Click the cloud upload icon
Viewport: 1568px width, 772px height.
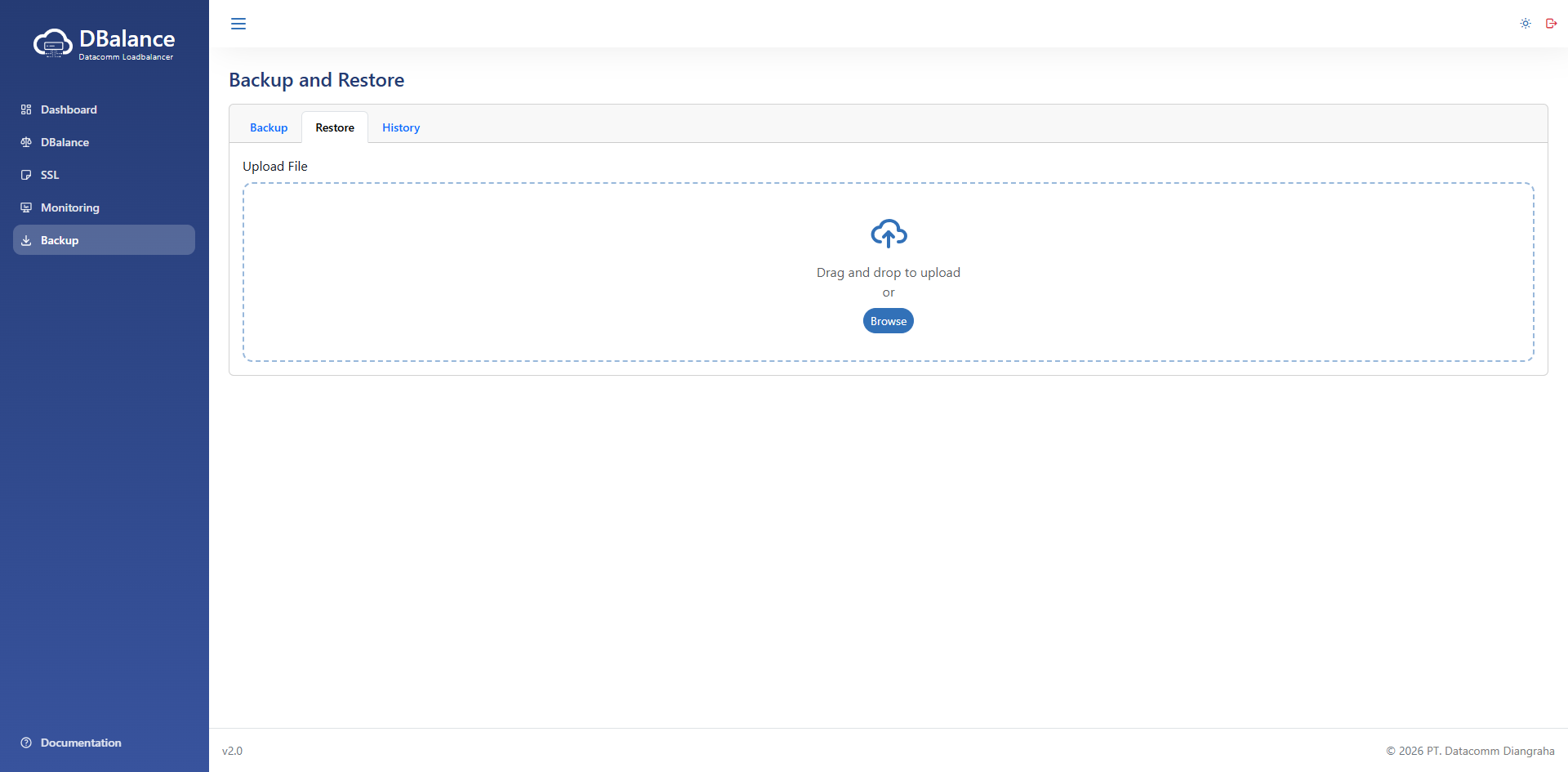tap(889, 234)
